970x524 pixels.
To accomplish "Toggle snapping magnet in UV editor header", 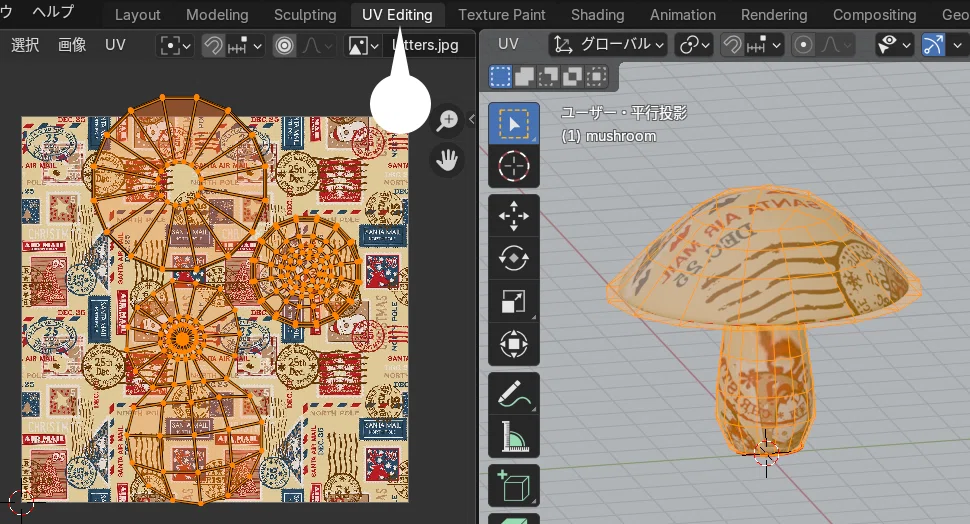I will [x=213, y=45].
